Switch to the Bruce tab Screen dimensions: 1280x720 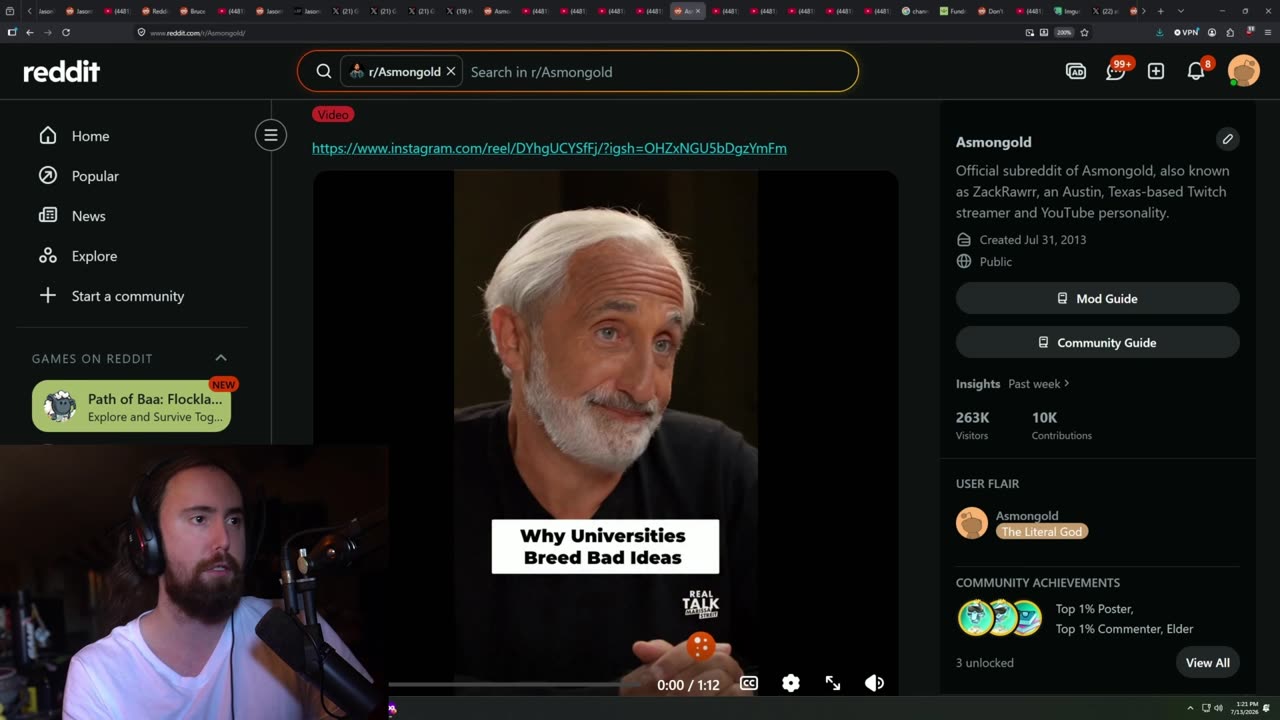(x=193, y=11)
